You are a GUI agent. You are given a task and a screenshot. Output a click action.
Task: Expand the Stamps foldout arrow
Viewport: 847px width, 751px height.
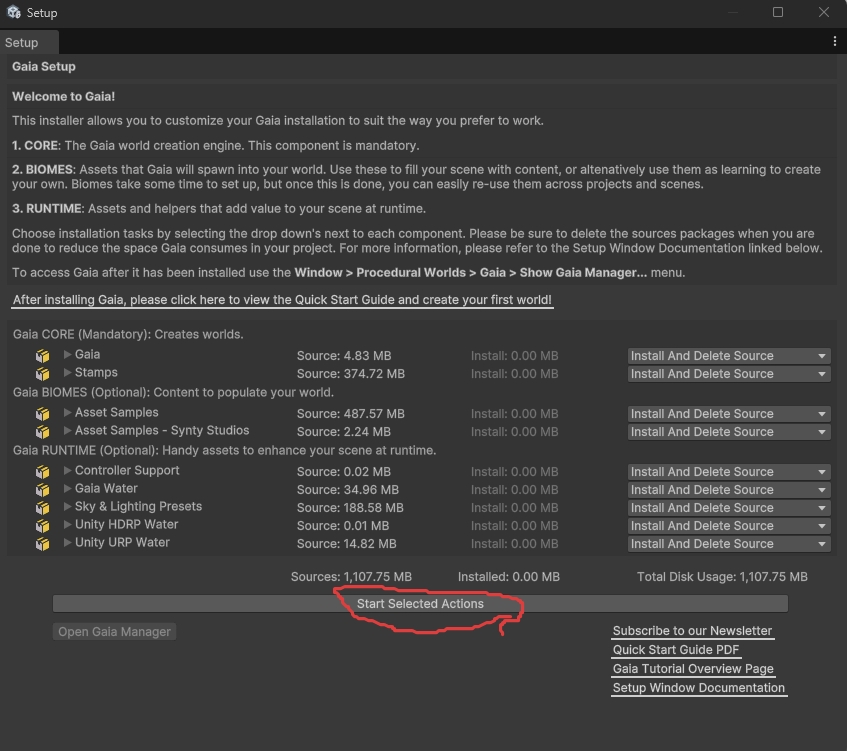[68, 372]
